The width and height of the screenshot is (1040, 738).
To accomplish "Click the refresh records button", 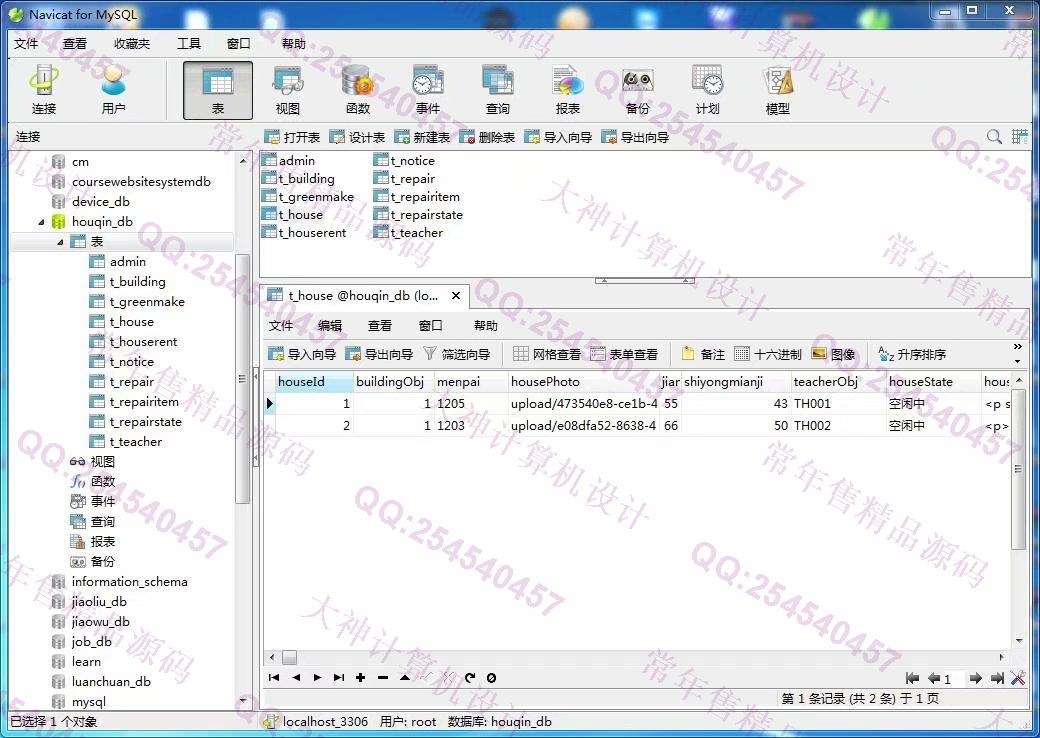I will (x=470, y=678).
